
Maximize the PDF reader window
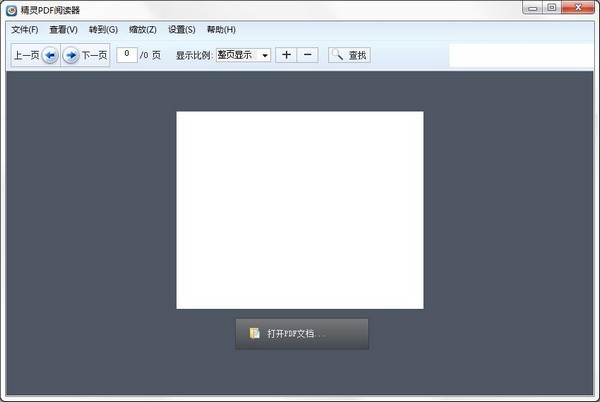coord(551,8)
